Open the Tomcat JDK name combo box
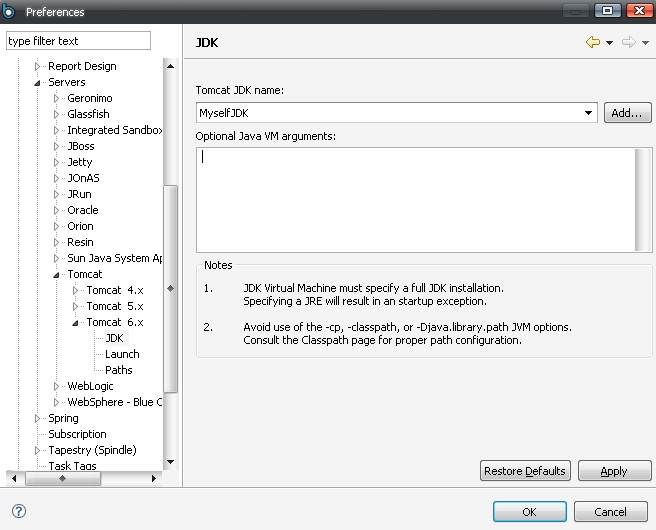Viewport: 656px width, 530px height. (x=396, y=113)
